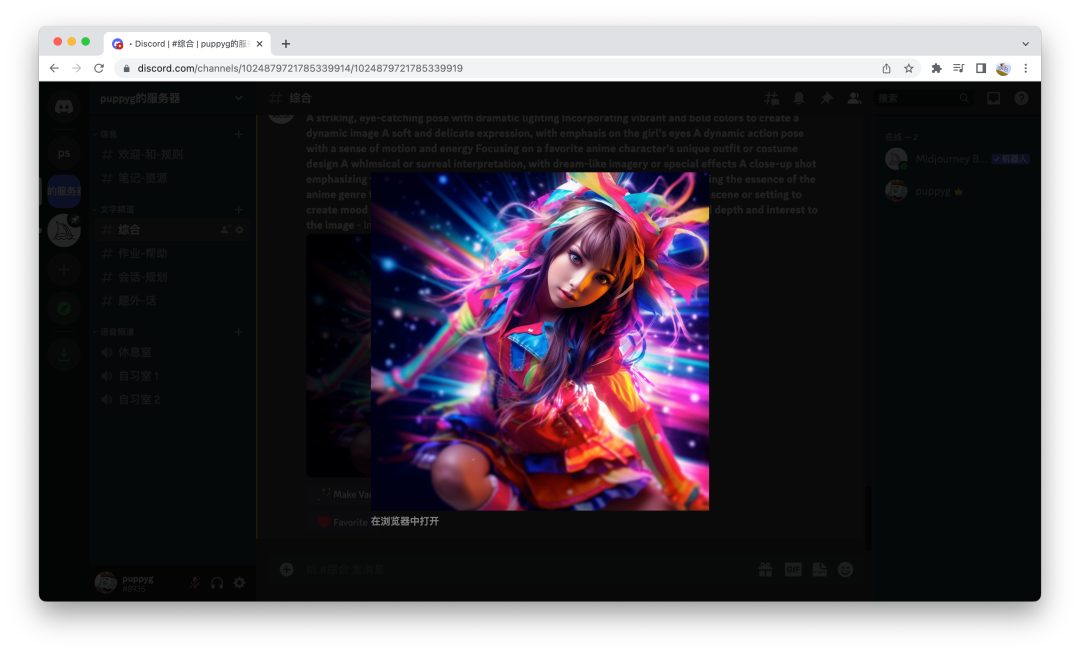Toggle deafen with the headphones icon

217,583
